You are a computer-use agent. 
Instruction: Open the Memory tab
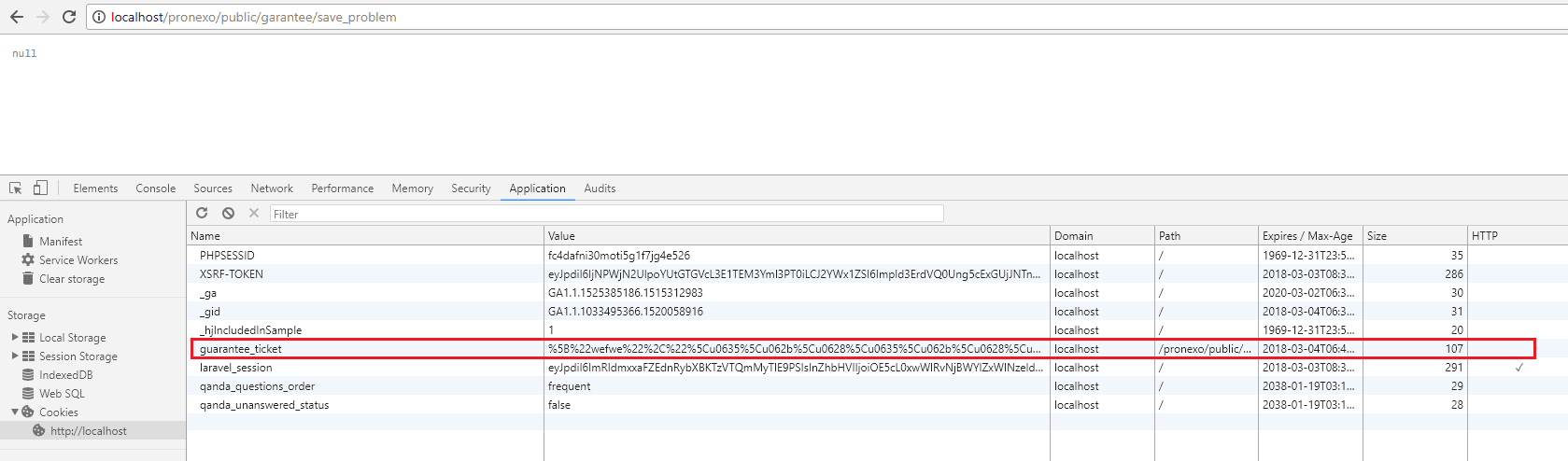[412, 189]
